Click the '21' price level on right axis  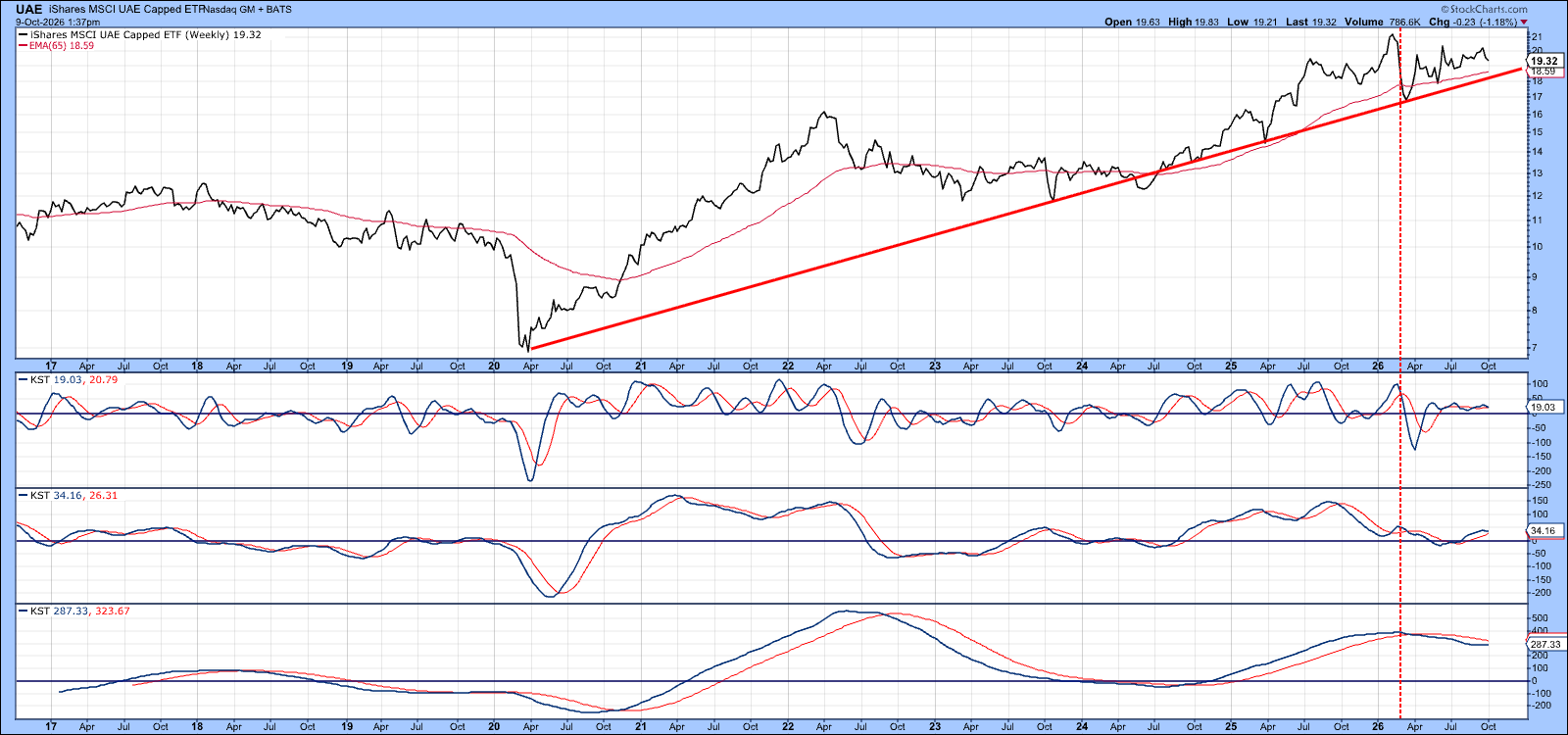pyautogui.click(x=1537, y=38)
